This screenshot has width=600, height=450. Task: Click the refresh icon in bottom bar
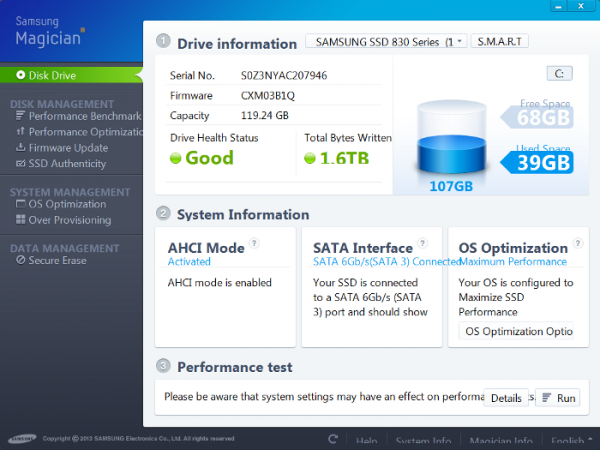pos(333,440)
